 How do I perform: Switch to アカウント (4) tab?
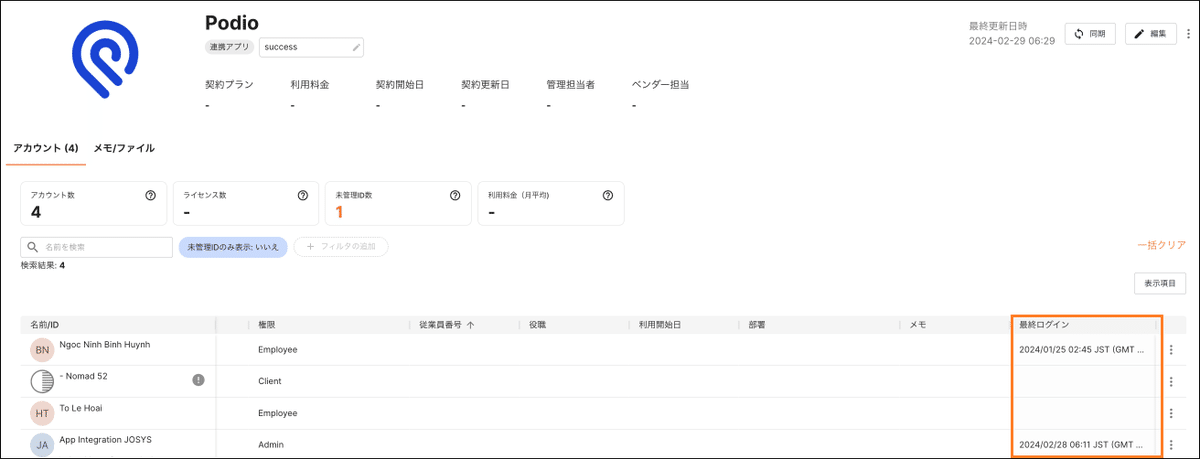46,148
